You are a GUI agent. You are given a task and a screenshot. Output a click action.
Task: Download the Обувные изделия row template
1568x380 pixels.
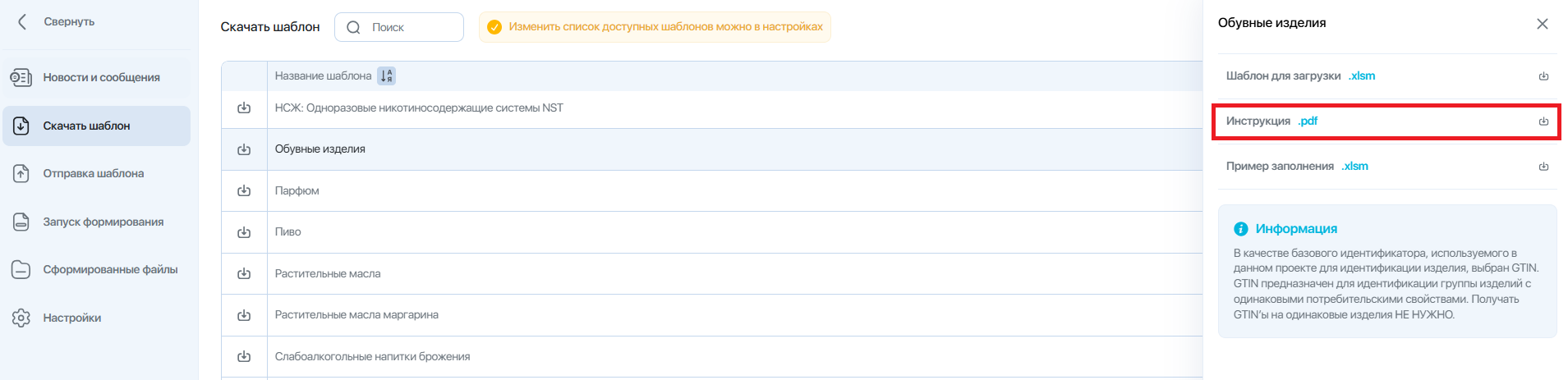tap(244, 149)
